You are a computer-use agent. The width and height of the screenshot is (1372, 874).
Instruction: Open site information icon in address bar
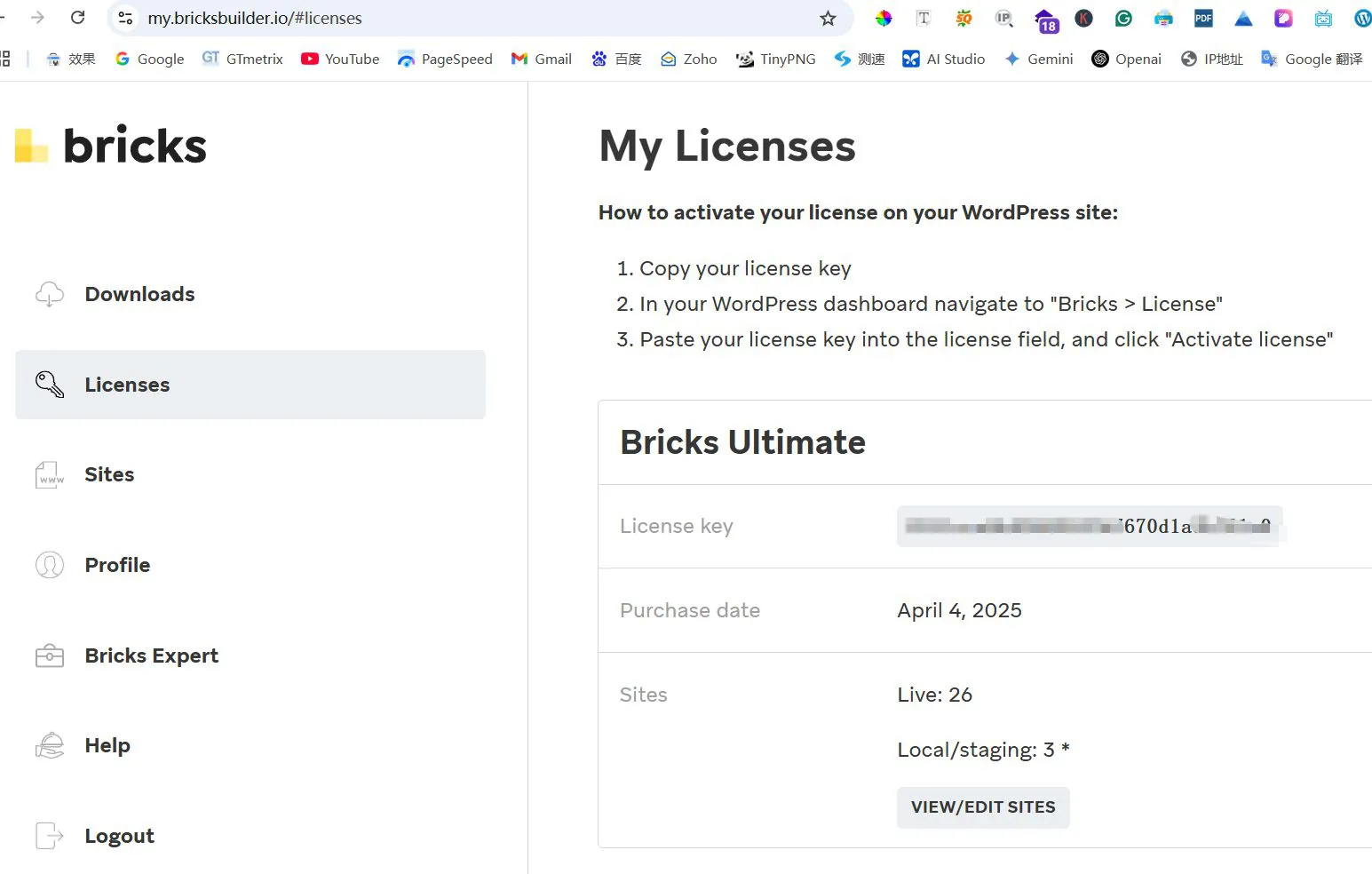coord(126,19)
